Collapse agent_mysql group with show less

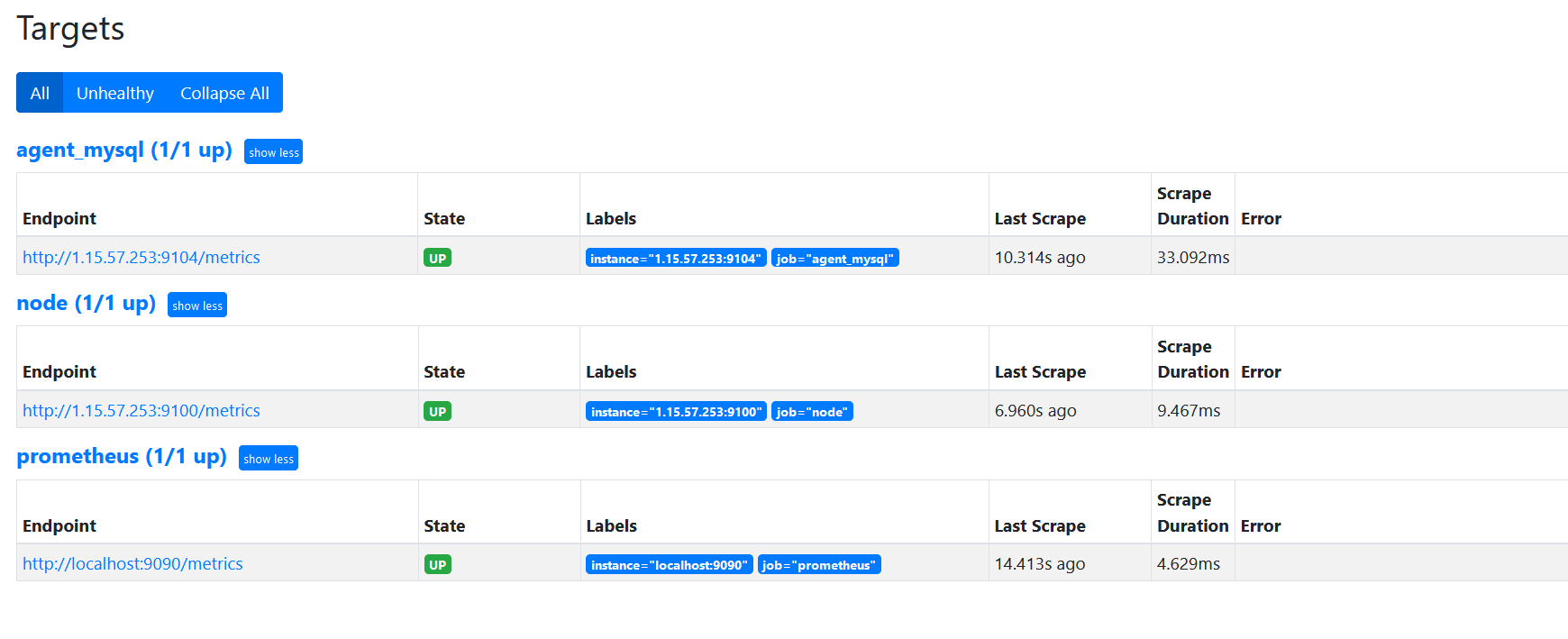(273, 152)
